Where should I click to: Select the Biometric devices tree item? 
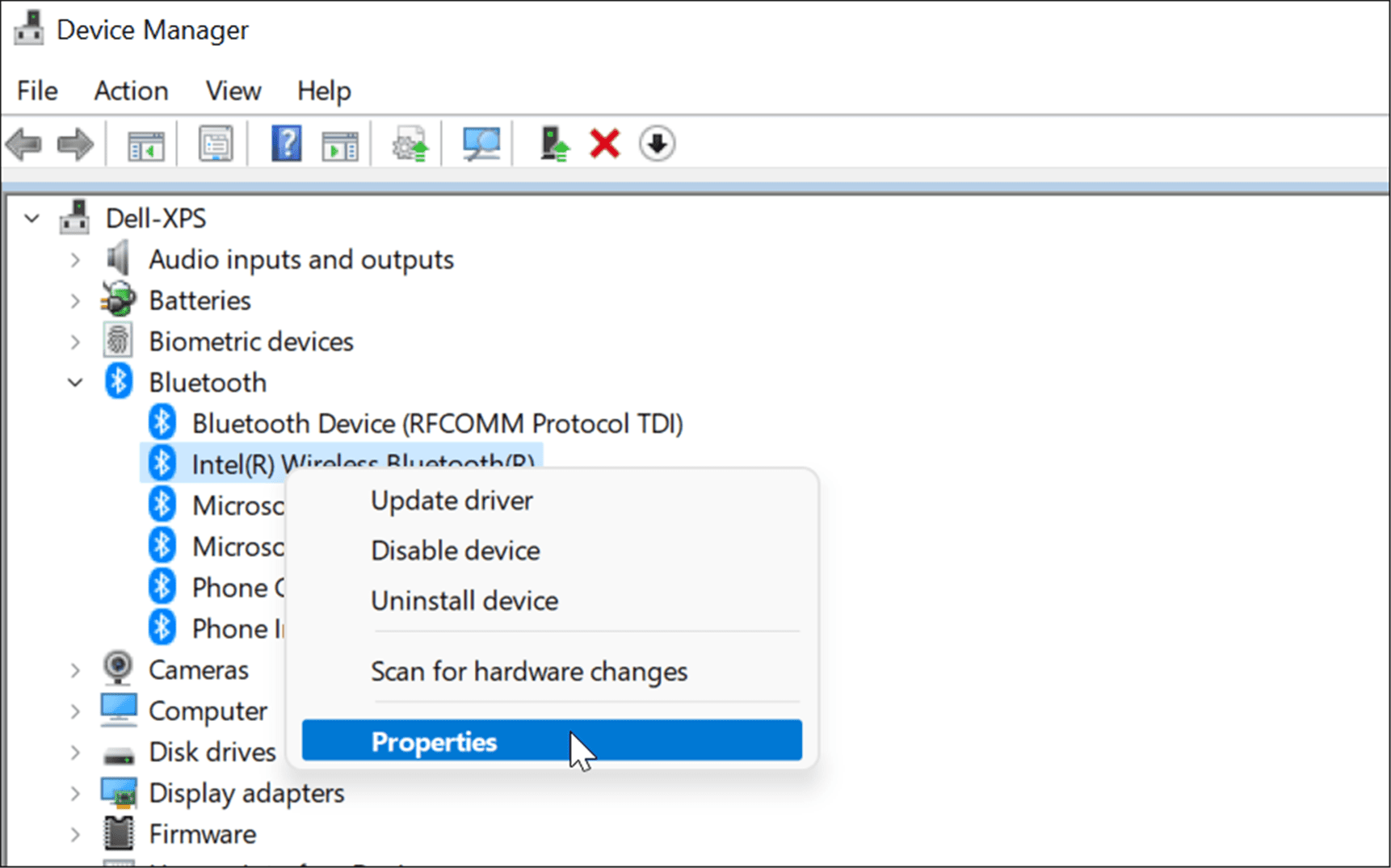click(x=250, y=342)
